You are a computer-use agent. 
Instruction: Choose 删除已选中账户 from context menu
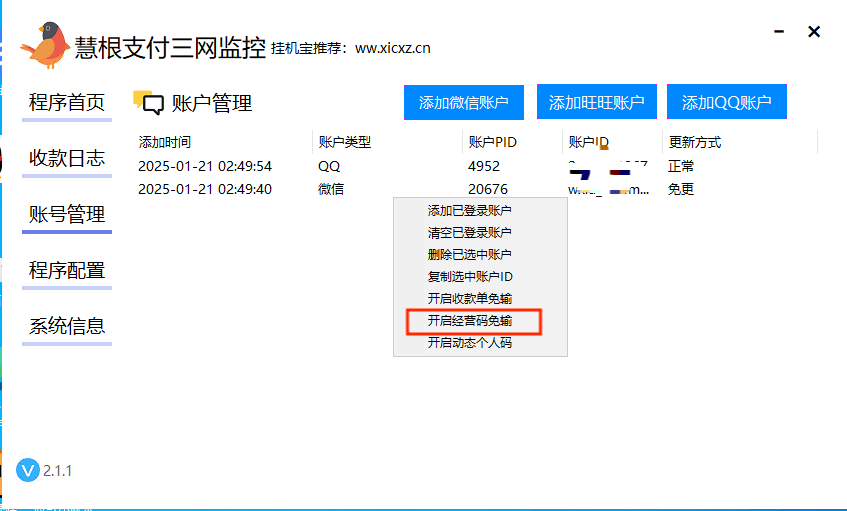click(480, 254)
